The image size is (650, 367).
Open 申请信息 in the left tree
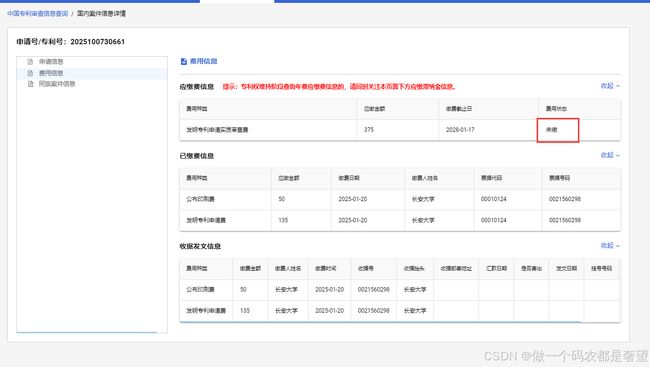coord(51,62)
